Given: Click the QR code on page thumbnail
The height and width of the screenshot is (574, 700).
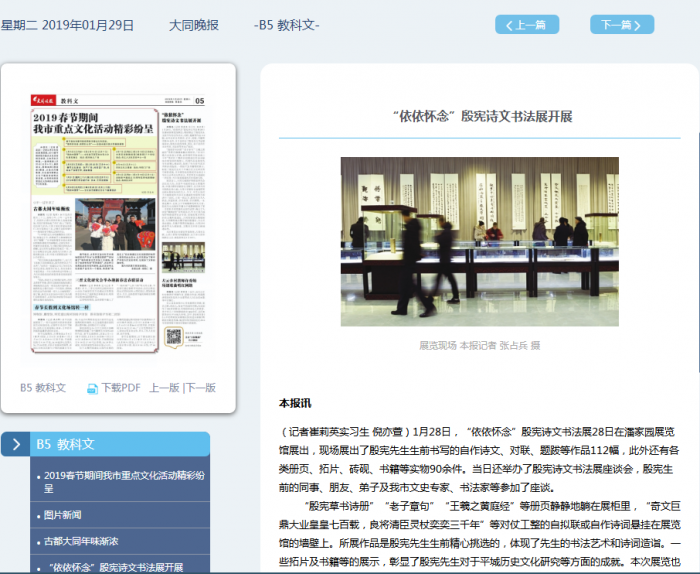Looking at the screenshot, I should 174,337.
